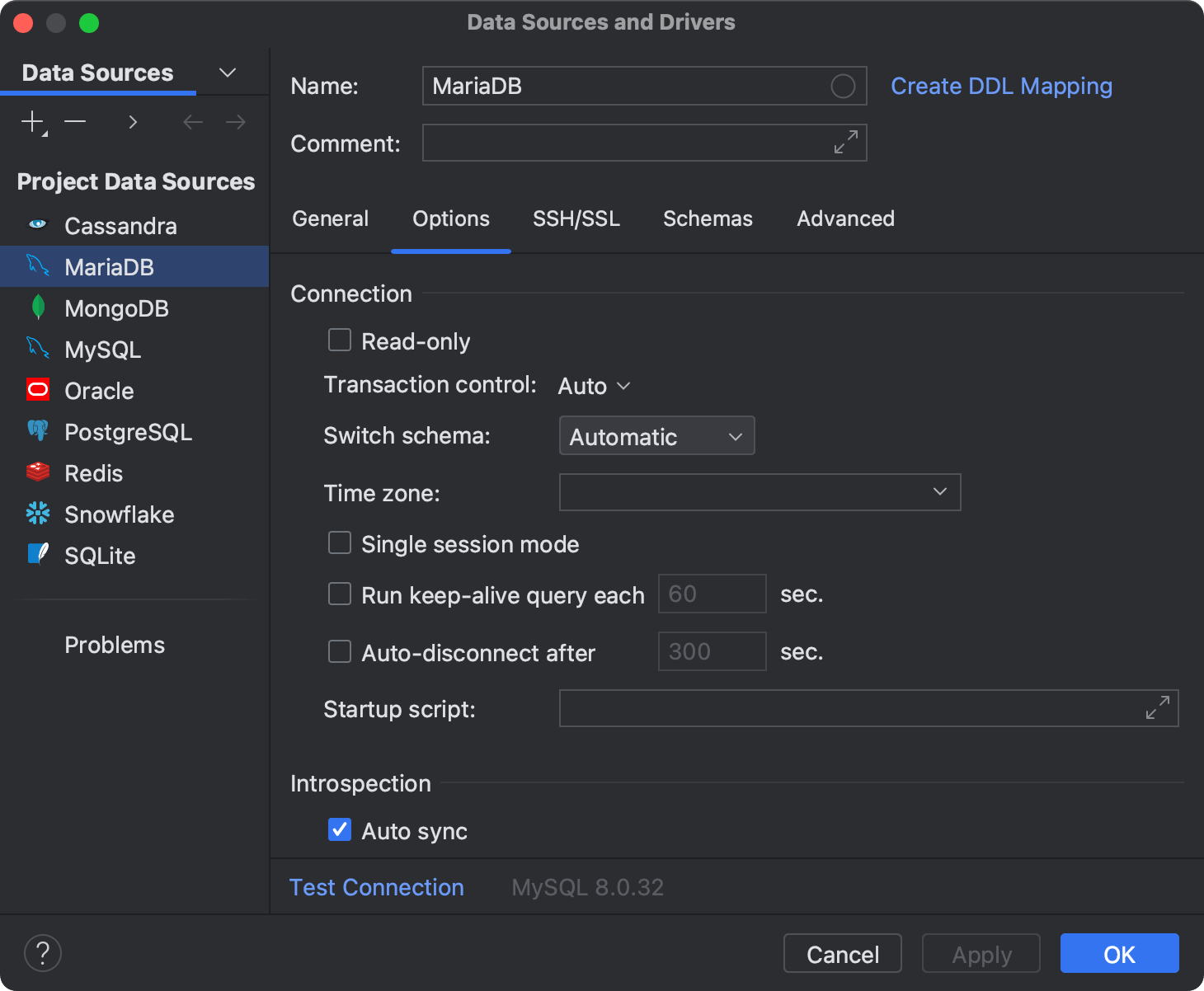Select the Cassandra data source icon
1204x991 pixels.
(37, 225)
